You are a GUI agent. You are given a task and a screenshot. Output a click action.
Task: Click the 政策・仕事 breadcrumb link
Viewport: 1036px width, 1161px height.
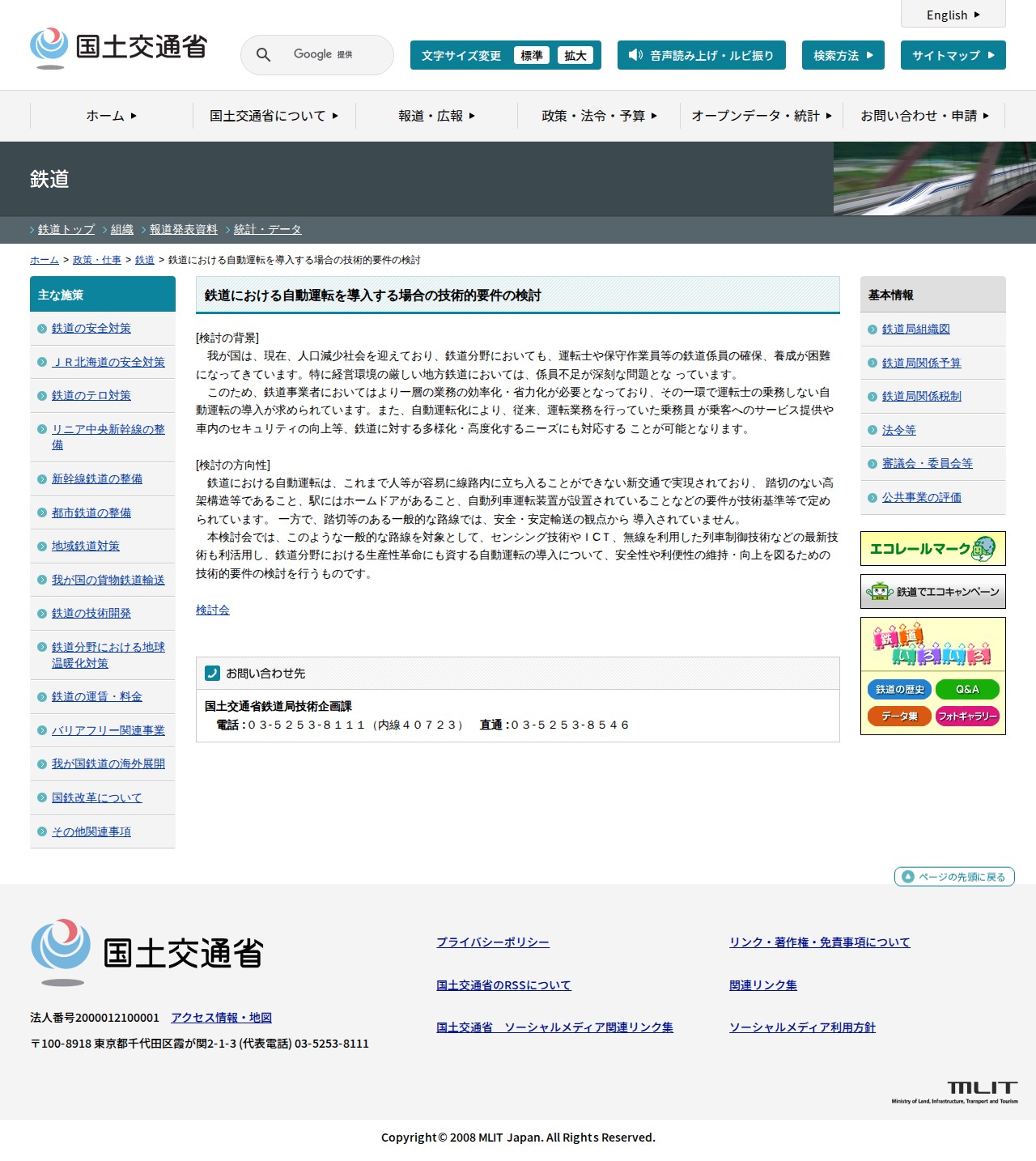pos(97,260)
